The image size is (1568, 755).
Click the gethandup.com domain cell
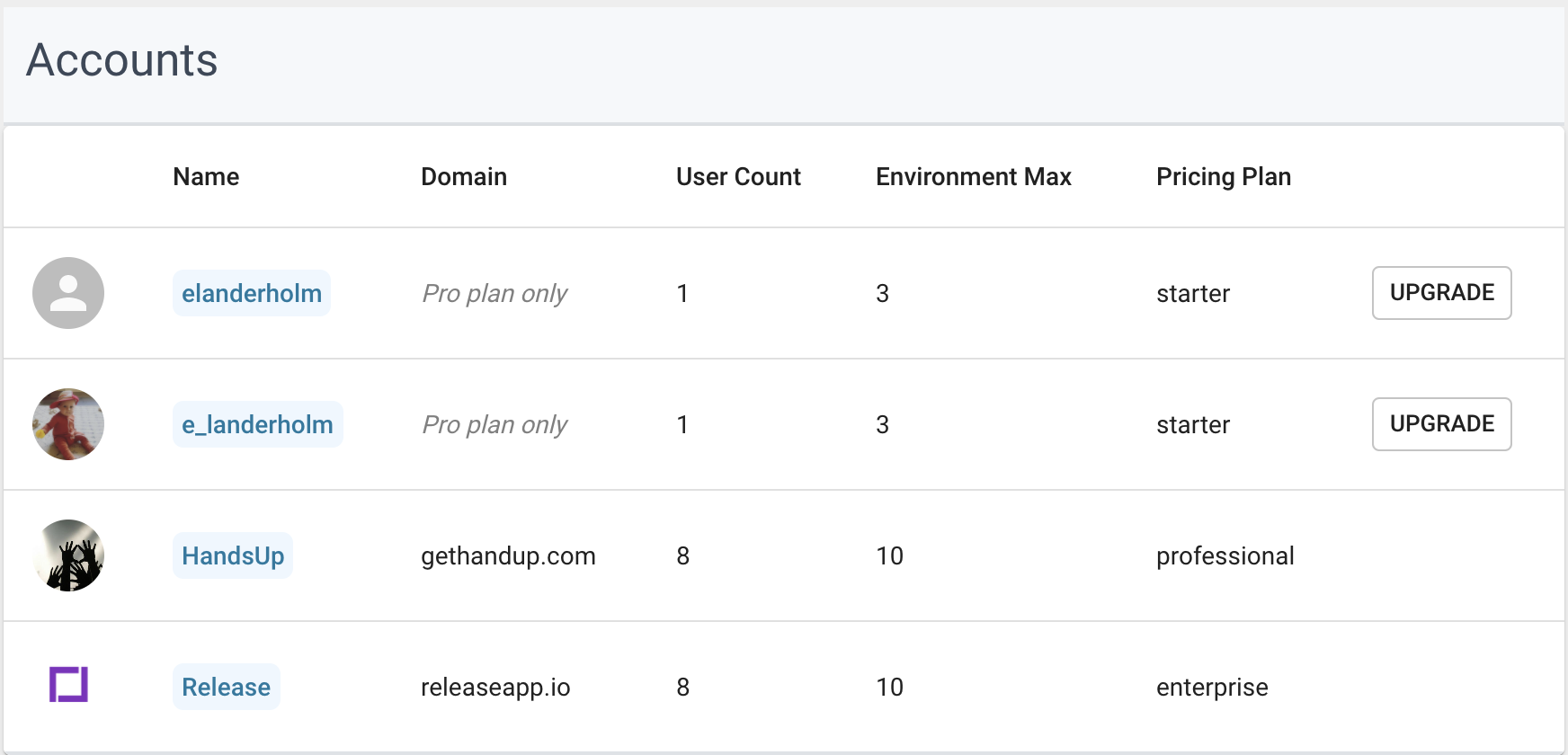tap(508, 556)
